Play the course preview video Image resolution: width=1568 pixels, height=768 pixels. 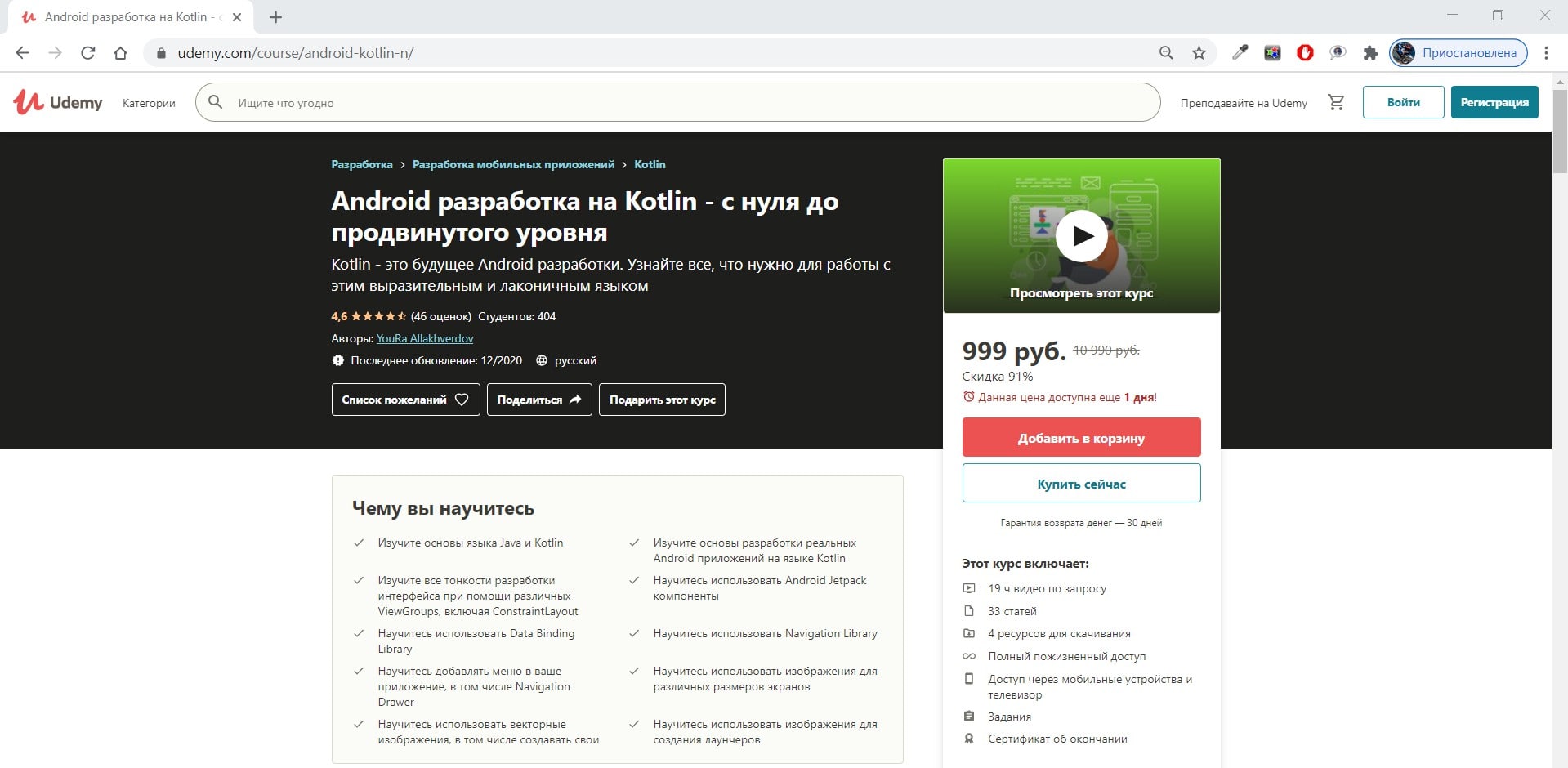(1081, 235)
